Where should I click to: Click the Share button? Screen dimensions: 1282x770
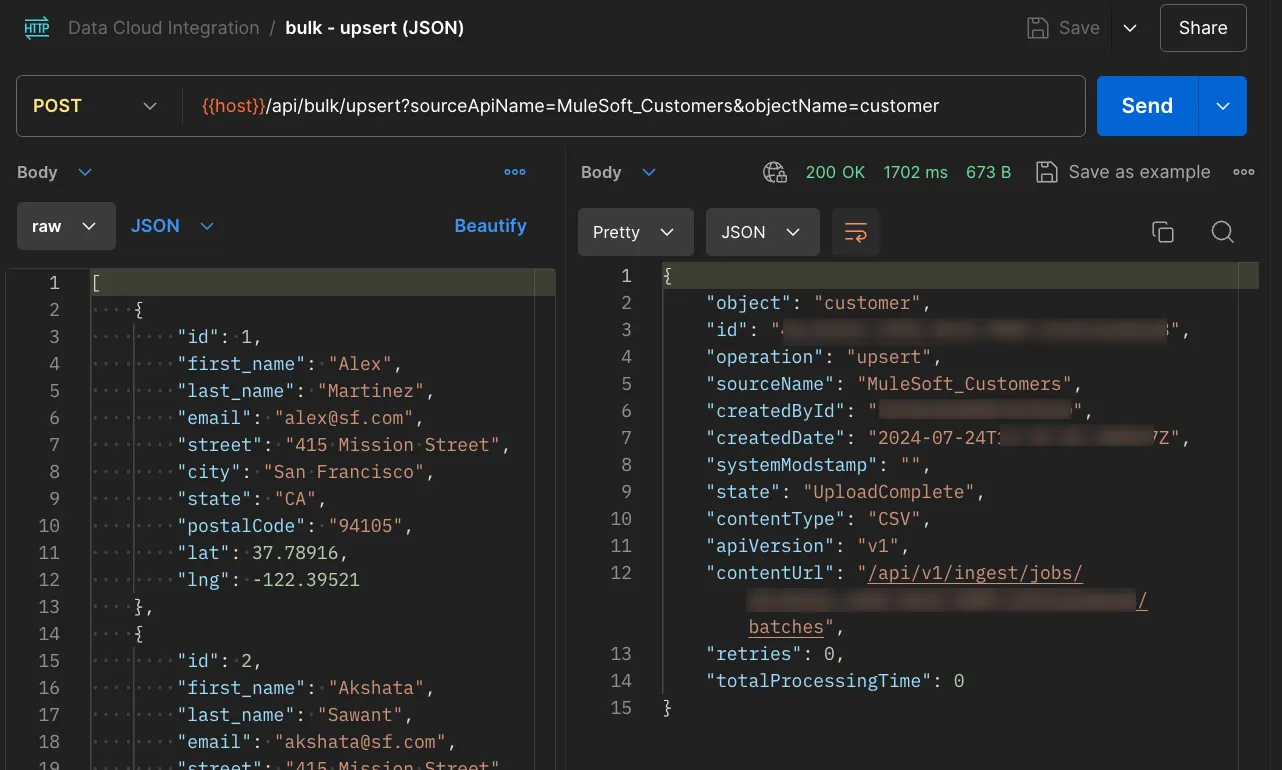(x=1203, y=28)
